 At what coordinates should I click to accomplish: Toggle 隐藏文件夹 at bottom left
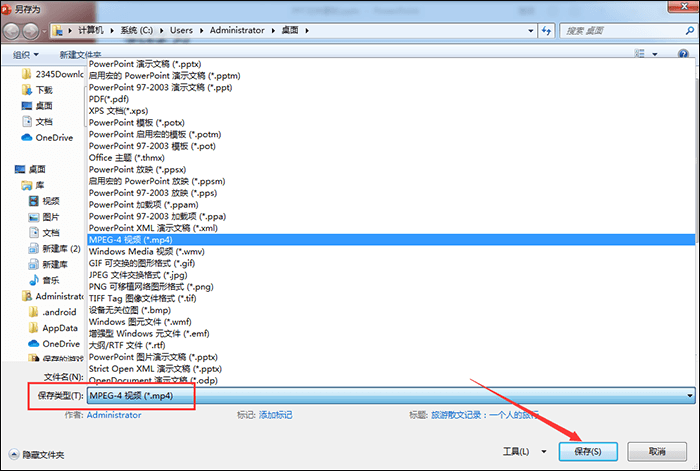[37, 455]
